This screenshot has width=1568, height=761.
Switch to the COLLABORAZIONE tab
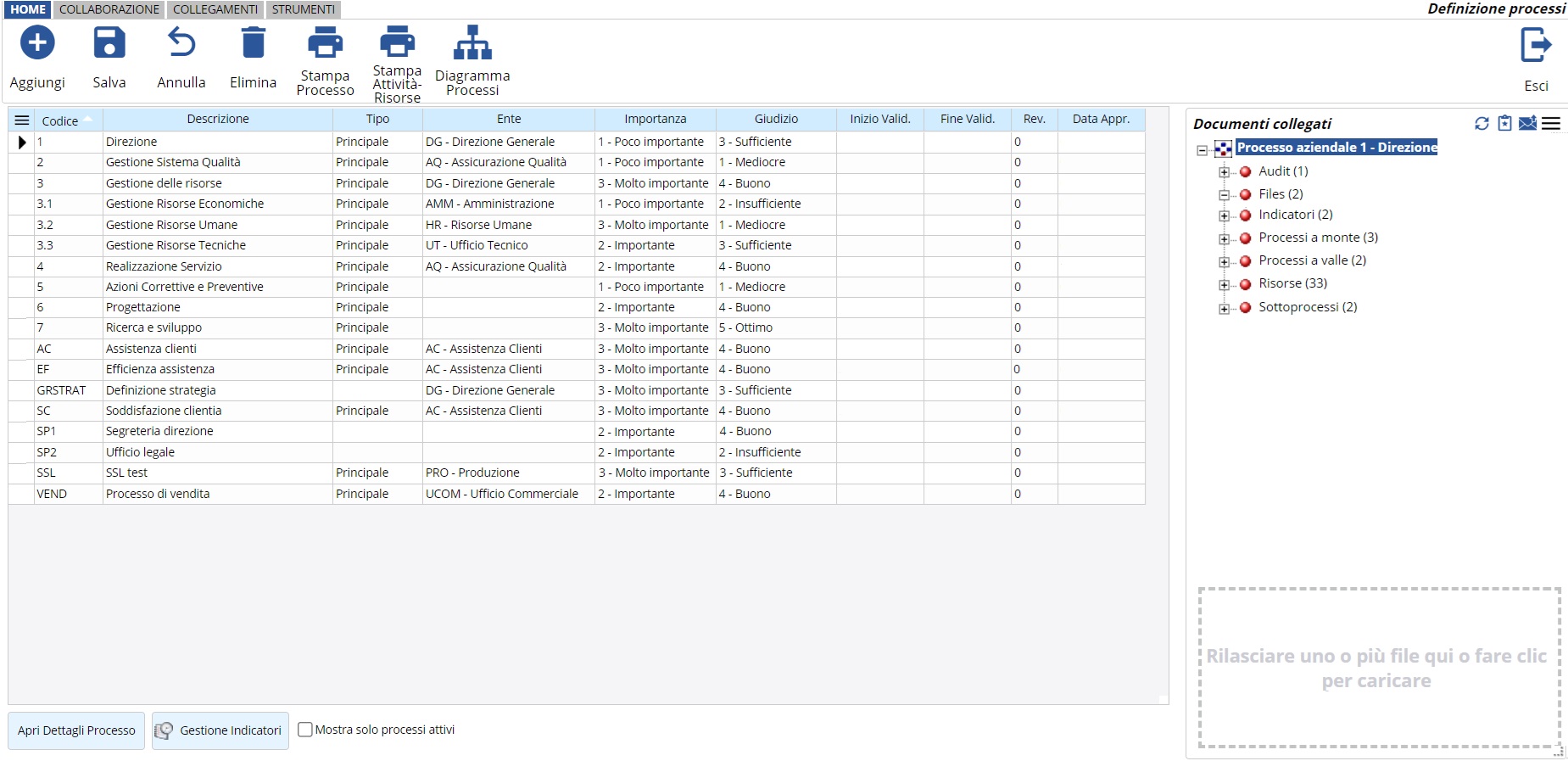click(109, 9)
